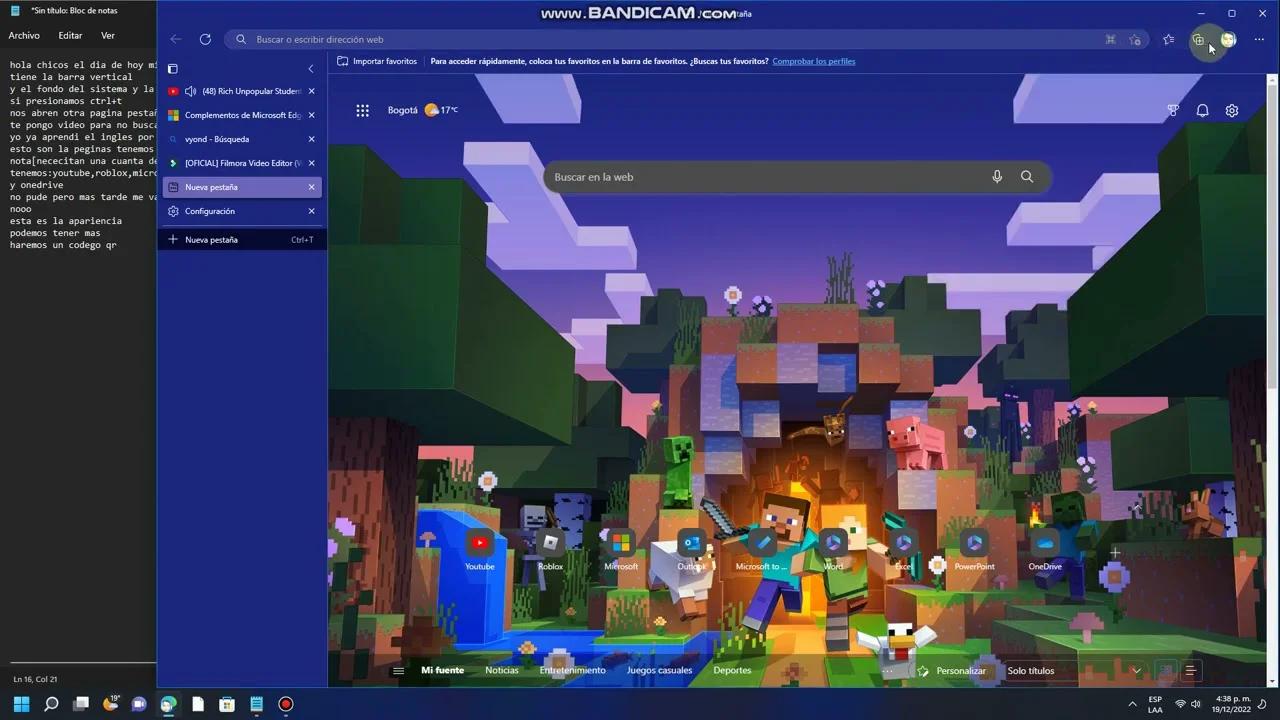The width and height of the screenshot is (1280, 720).
Task: Open the Rewards trophy icon
Action: (1173, 111)
